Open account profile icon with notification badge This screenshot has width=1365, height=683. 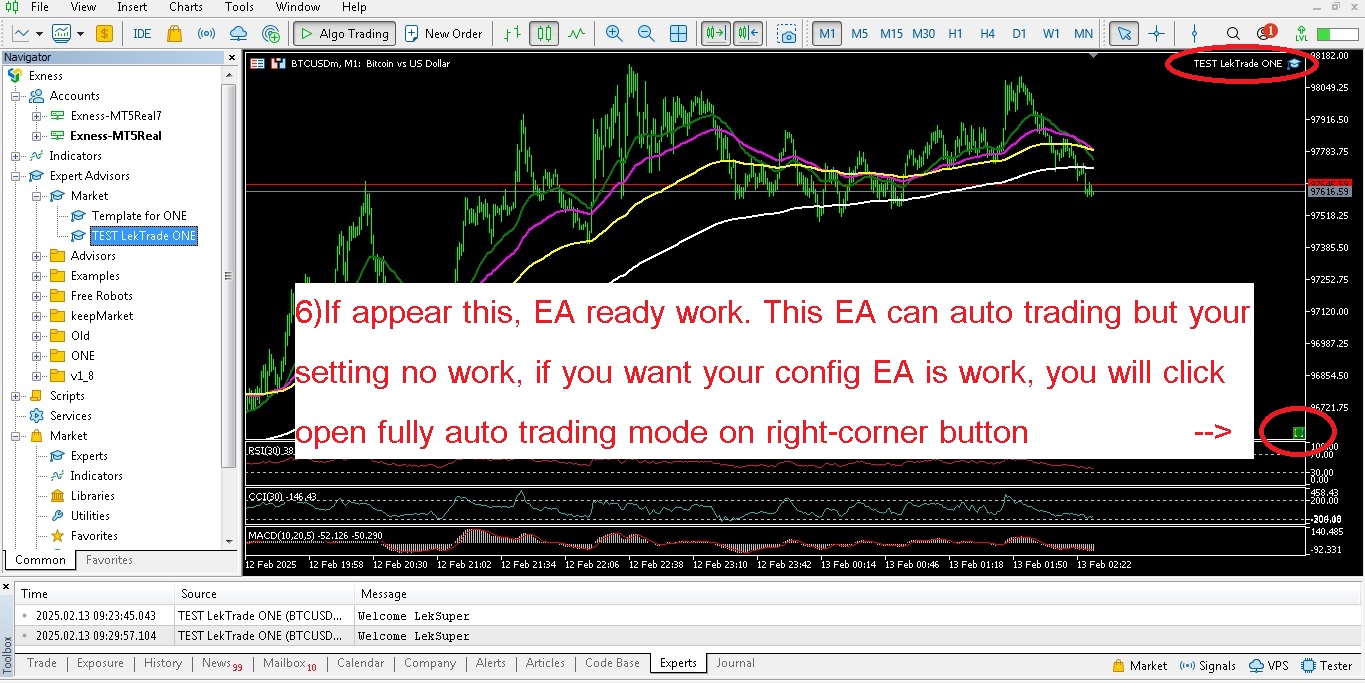(x=1265, y=33)
